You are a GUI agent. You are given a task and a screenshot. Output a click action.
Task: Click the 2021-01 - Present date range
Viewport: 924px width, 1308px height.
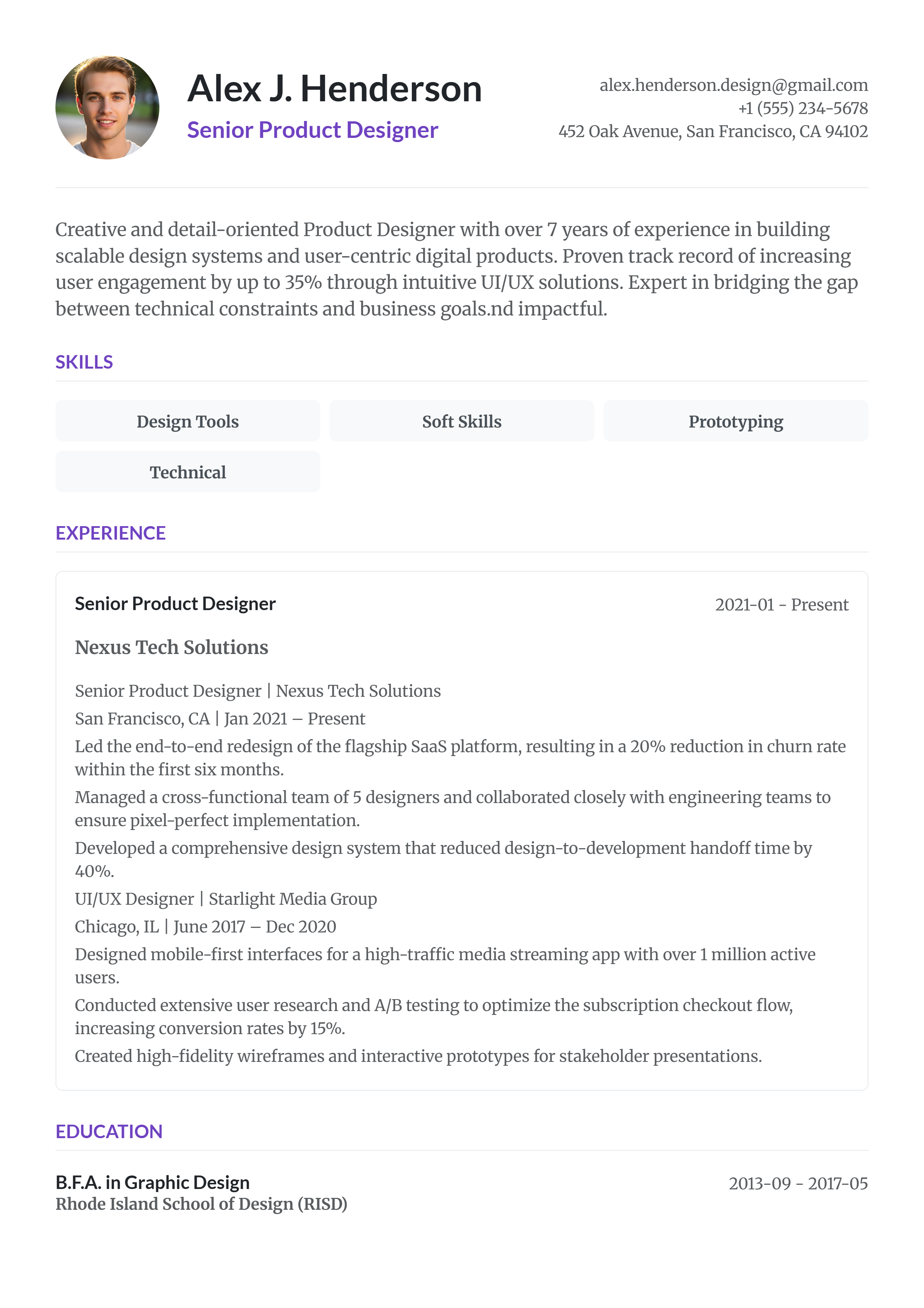(781, 604)
